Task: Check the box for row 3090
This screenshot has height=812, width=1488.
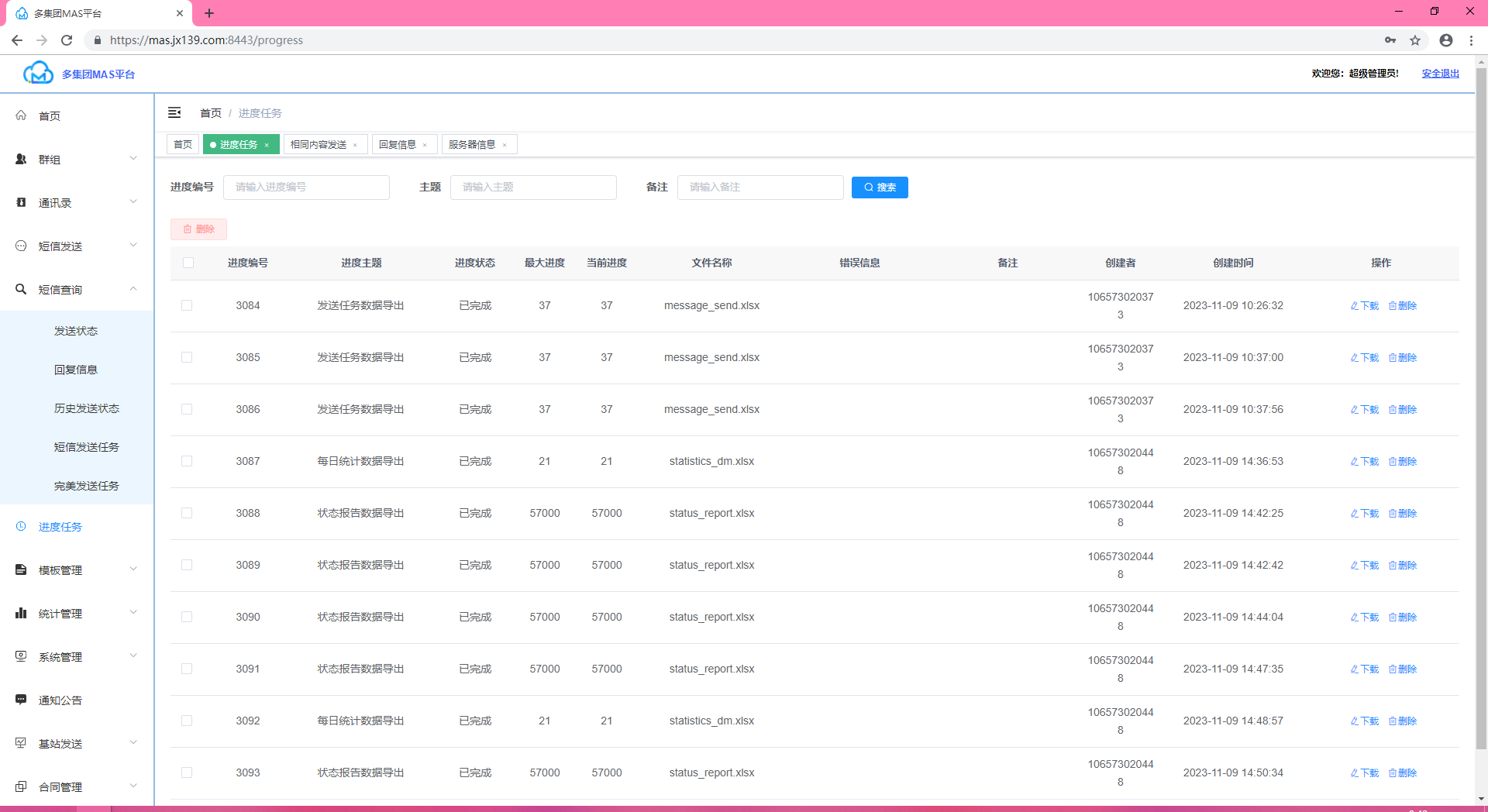Action: click(187, 617)
